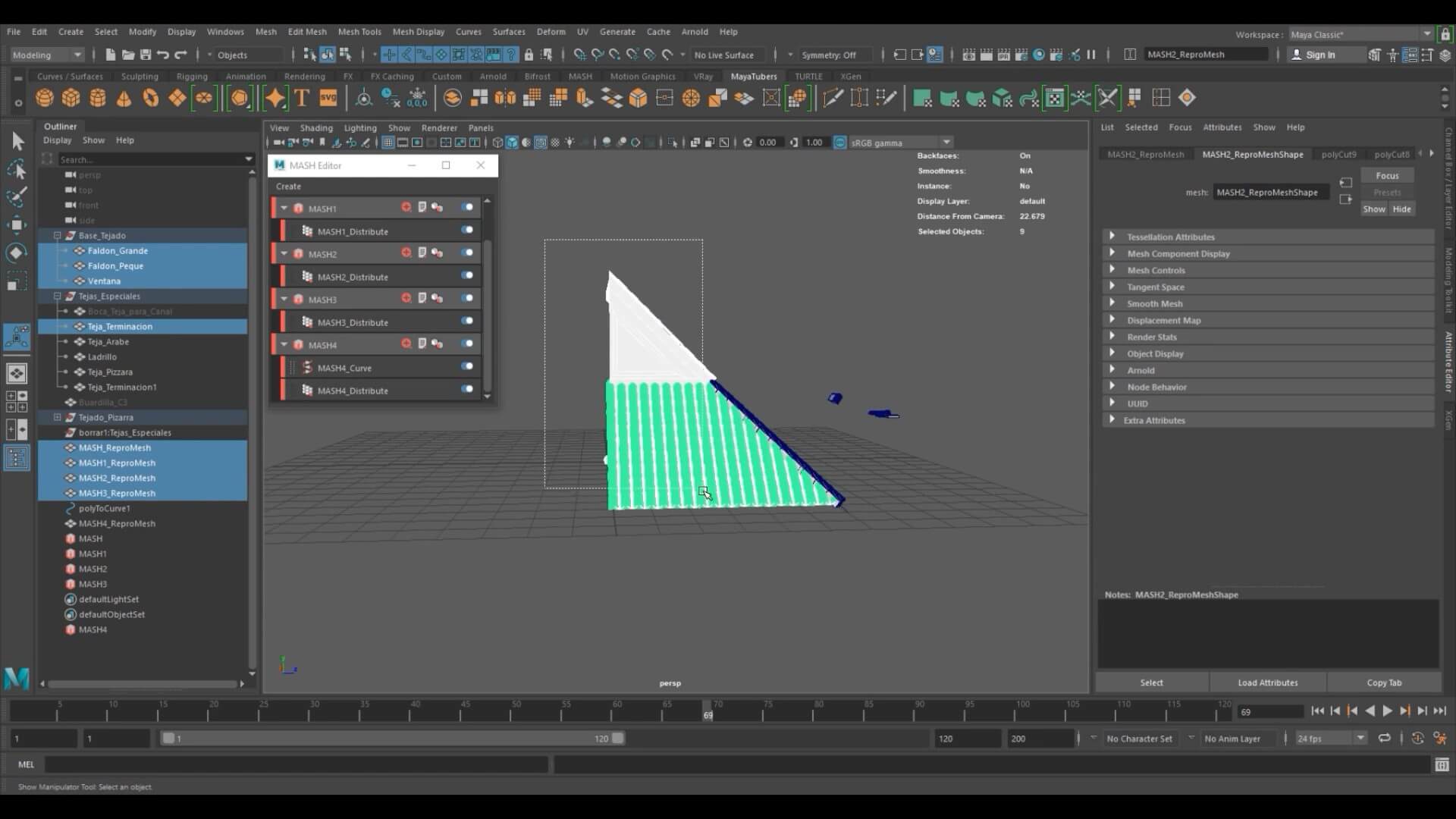Open the Mesh Tools menu
1456x819 pixels.
tap(359, 32)
